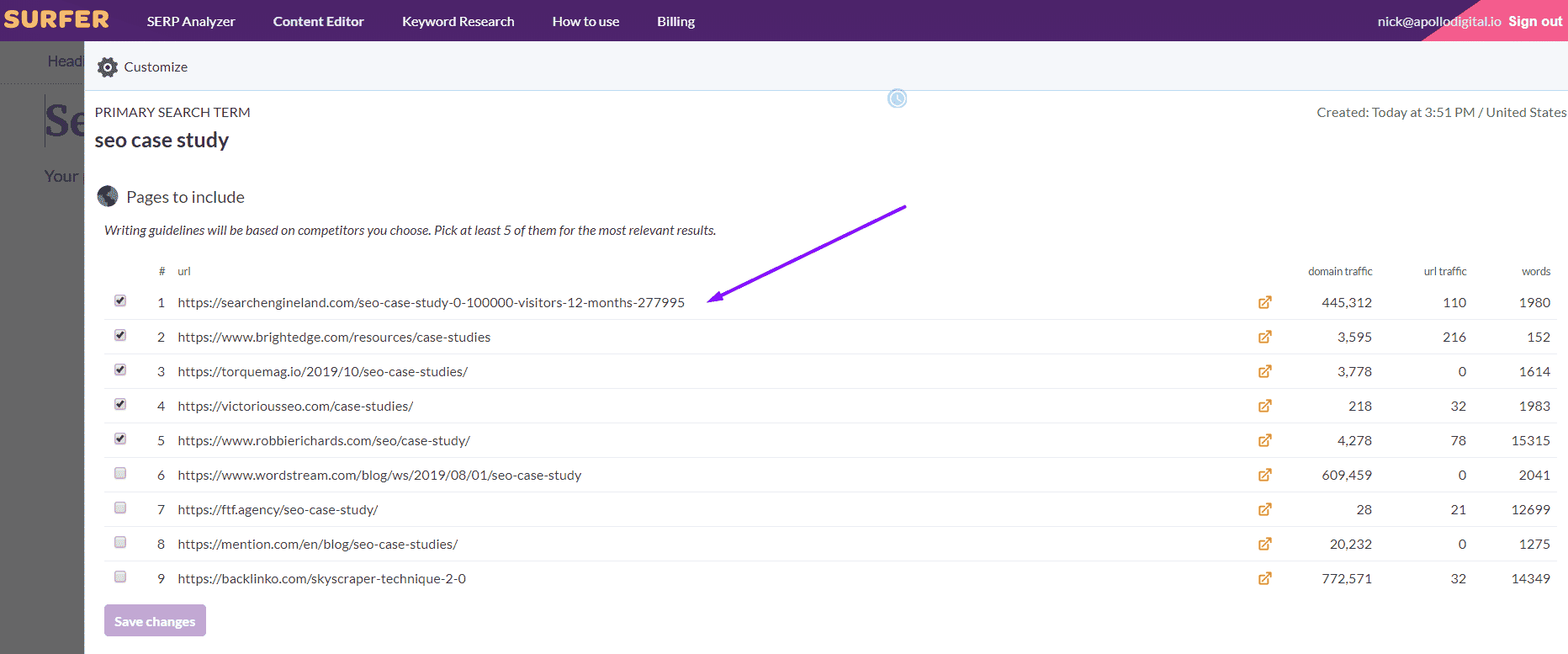Click domain traffic value 772,571
The image size is (1568, 654).
[1347, 579]
